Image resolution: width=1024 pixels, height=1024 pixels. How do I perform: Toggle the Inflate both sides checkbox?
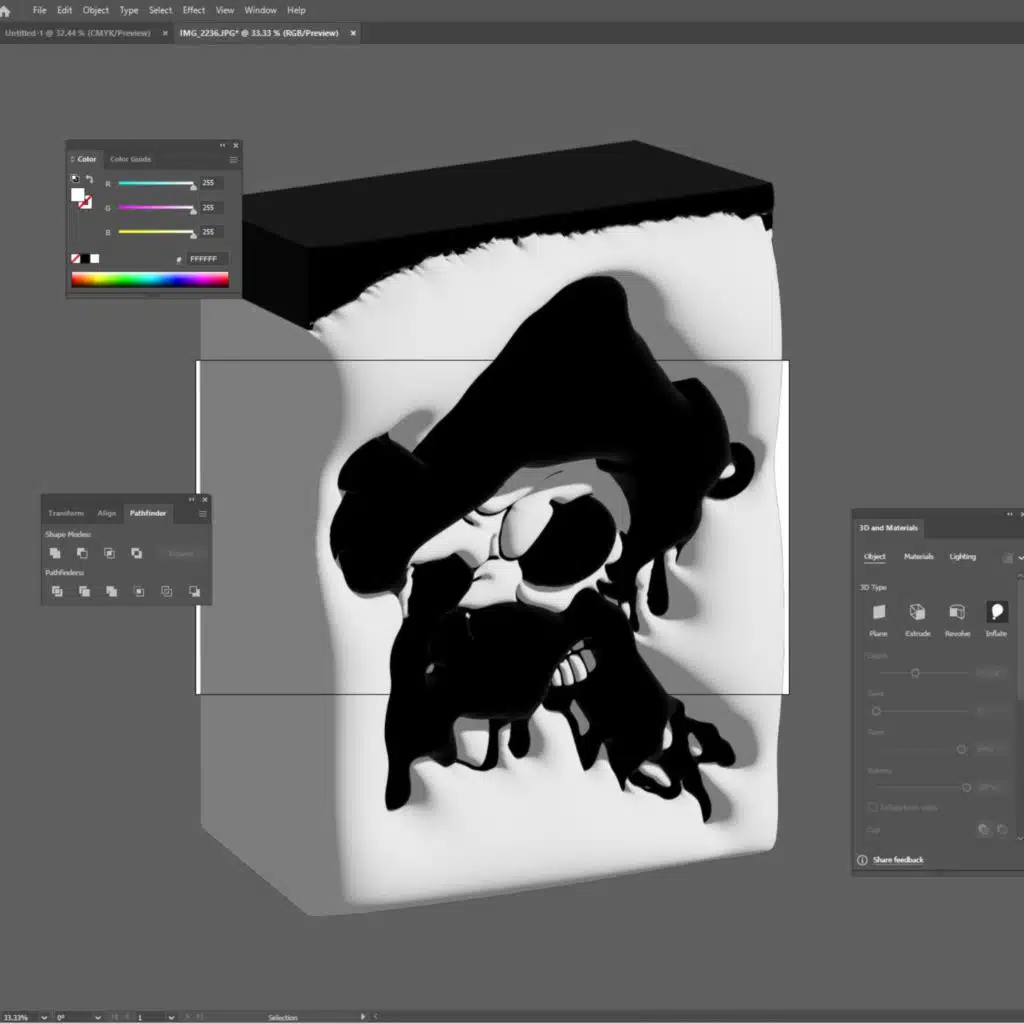coord(872,807)
